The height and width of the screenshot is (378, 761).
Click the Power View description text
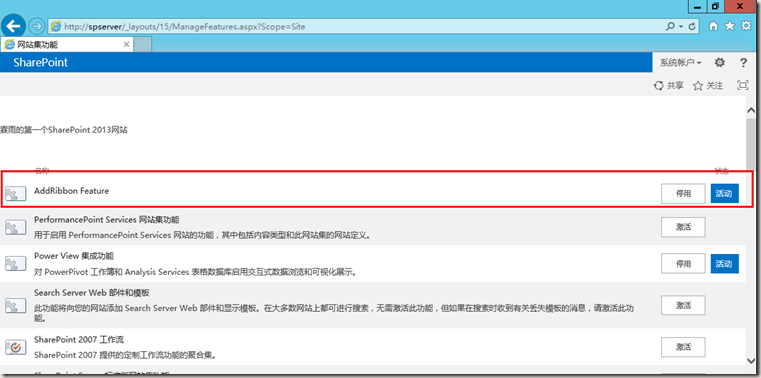click(196, 272)
